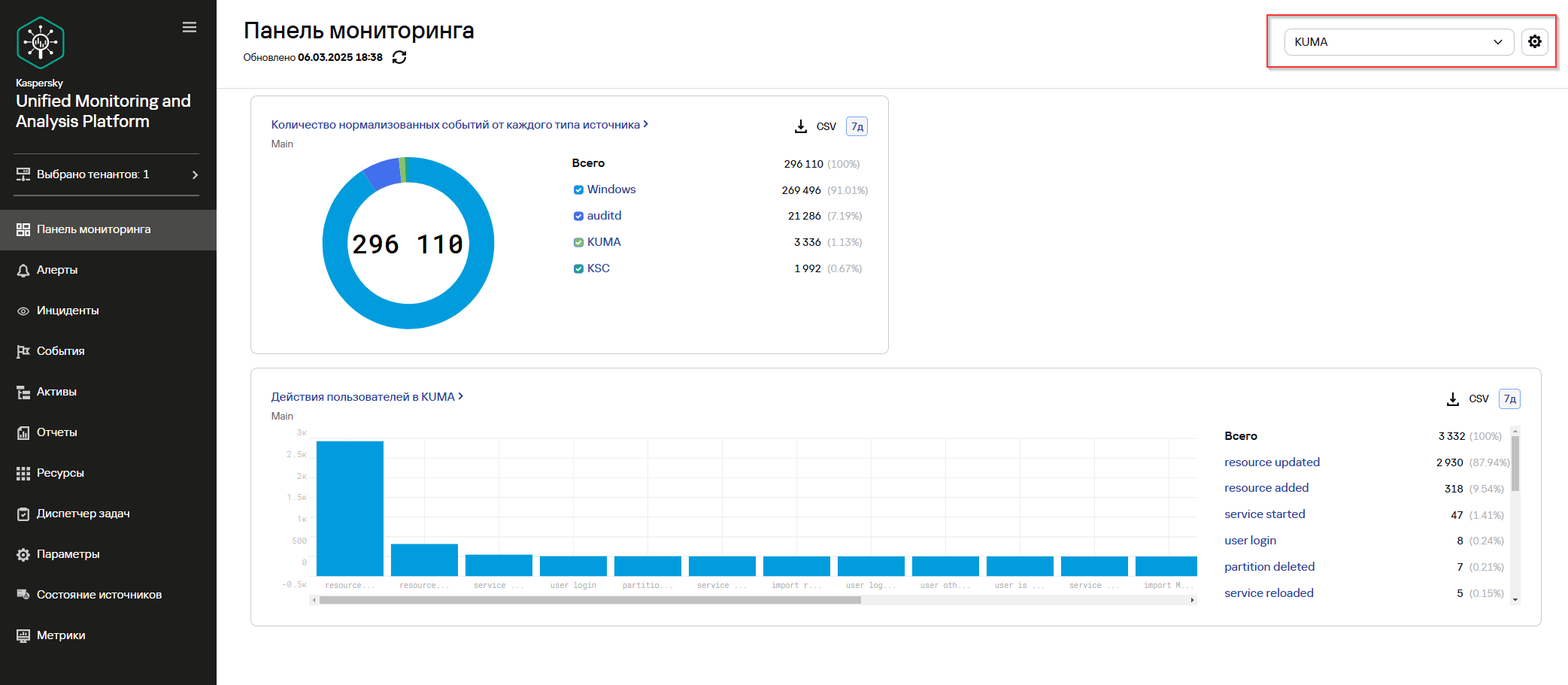
Task: Toggle the auditd source checkbox
Action: [x=578, y=216]
